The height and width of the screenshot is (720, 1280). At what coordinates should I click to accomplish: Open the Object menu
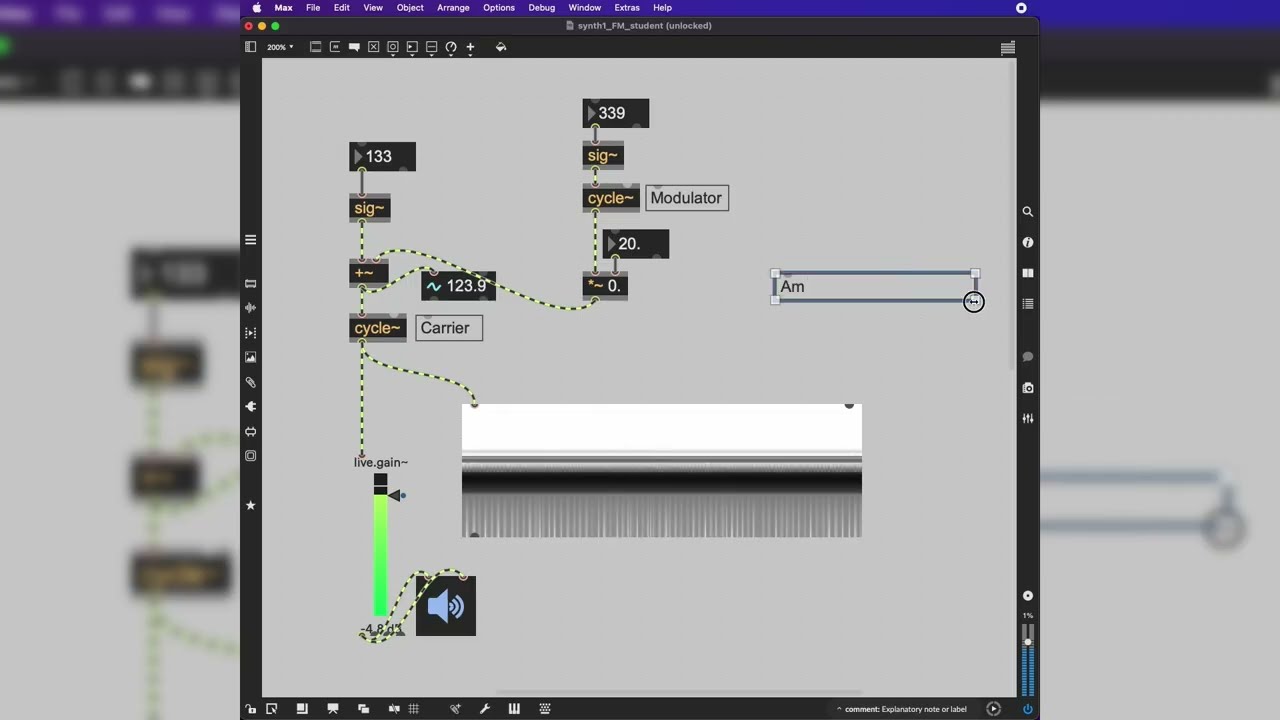pos(410,7)
